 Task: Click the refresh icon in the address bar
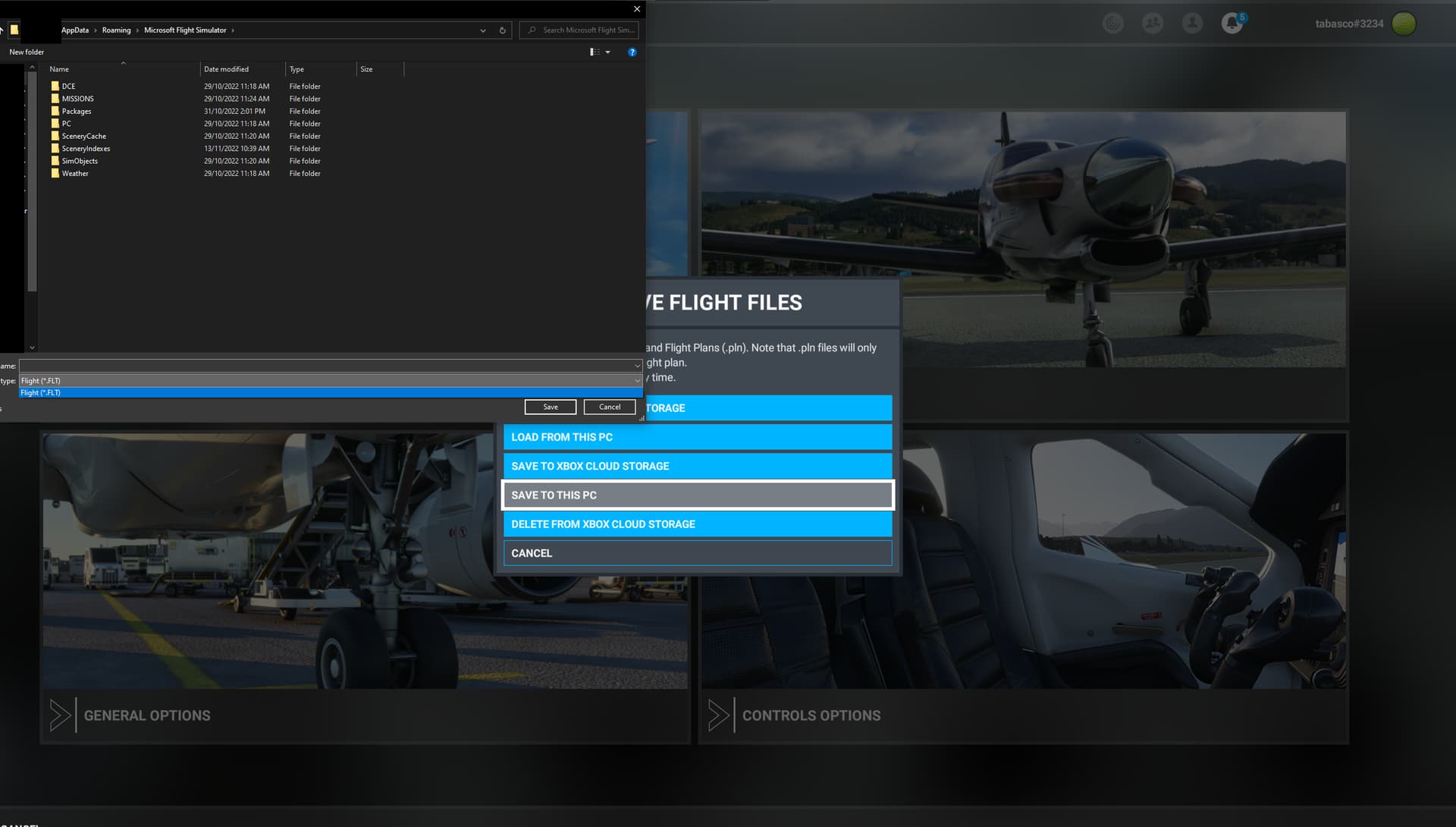[502, 30]
